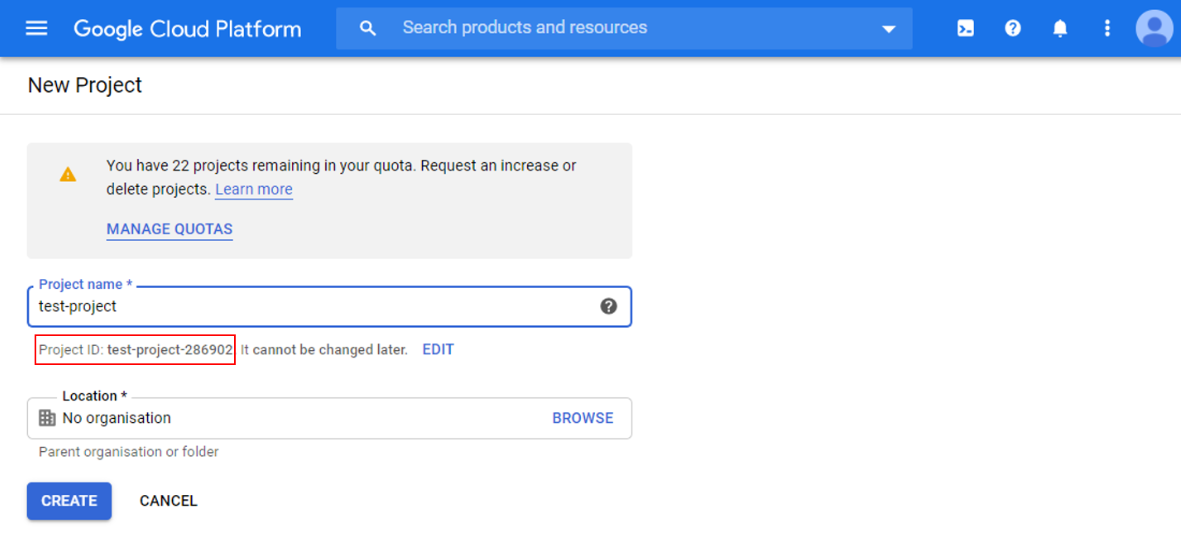Open MANAGE QUOTAS link

click(x=169, y=229)
